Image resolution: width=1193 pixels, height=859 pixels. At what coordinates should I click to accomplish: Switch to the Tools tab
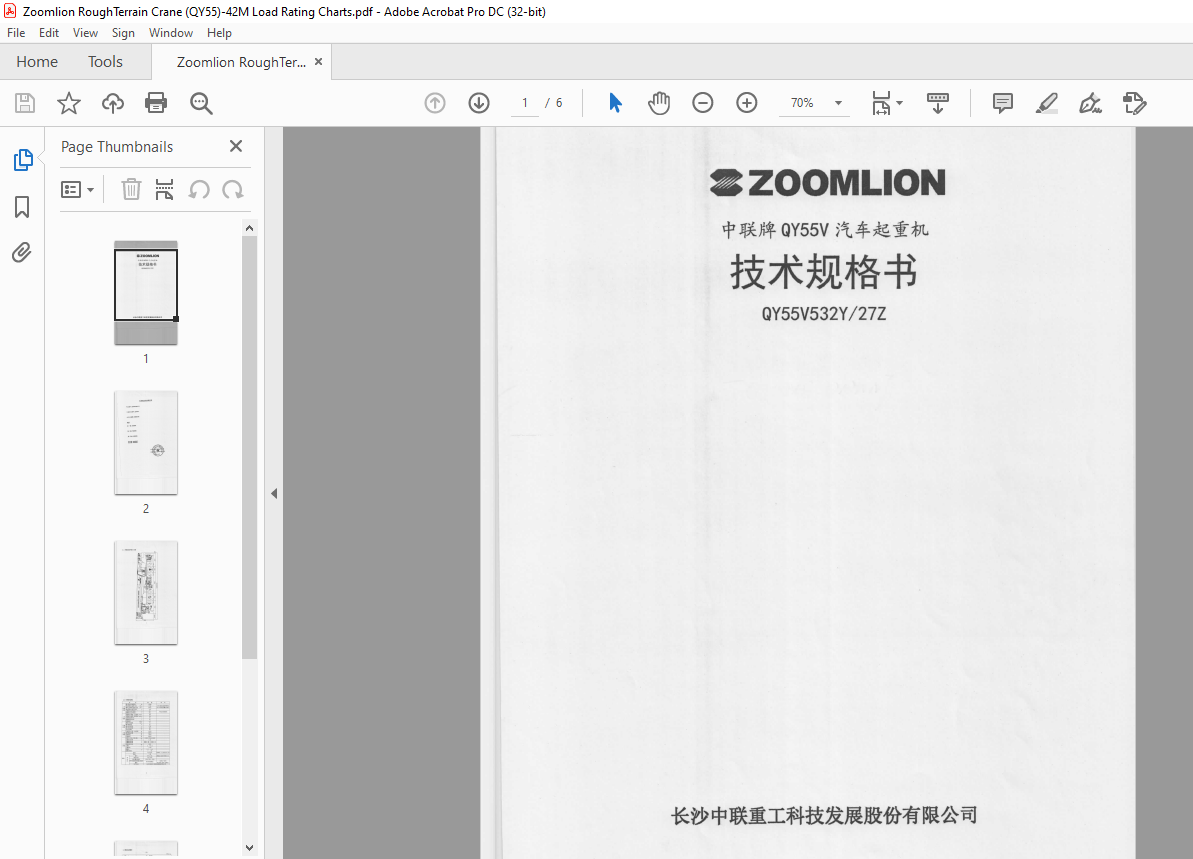click(105, 62)
